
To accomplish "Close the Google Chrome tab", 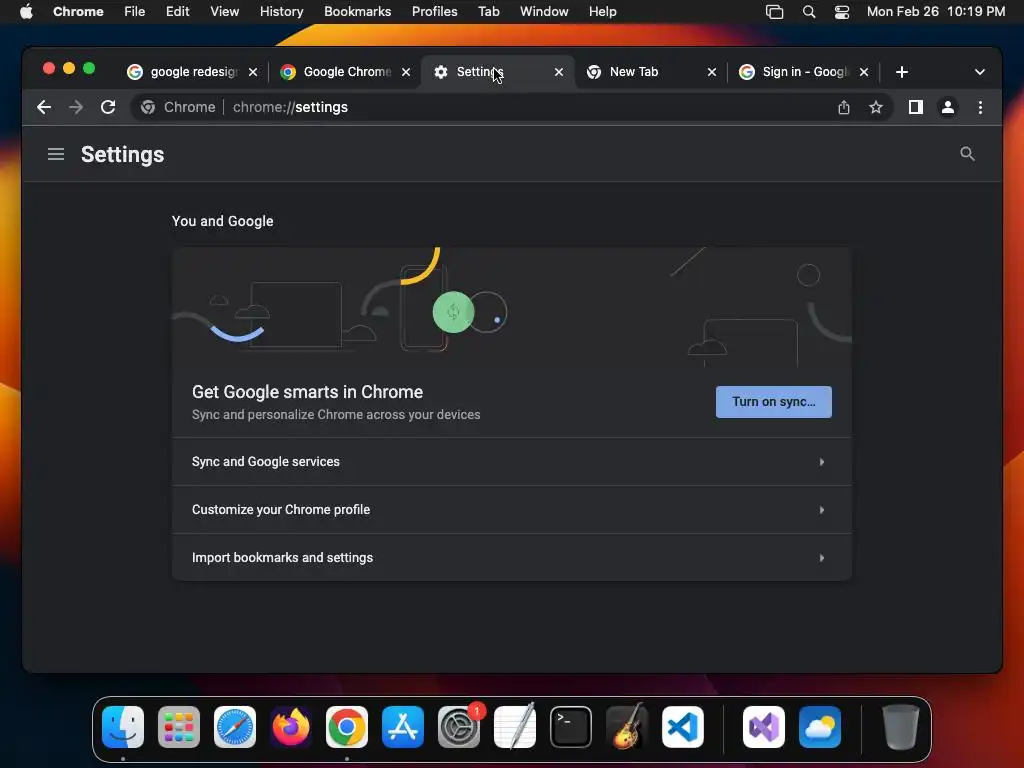I will 406,72.
